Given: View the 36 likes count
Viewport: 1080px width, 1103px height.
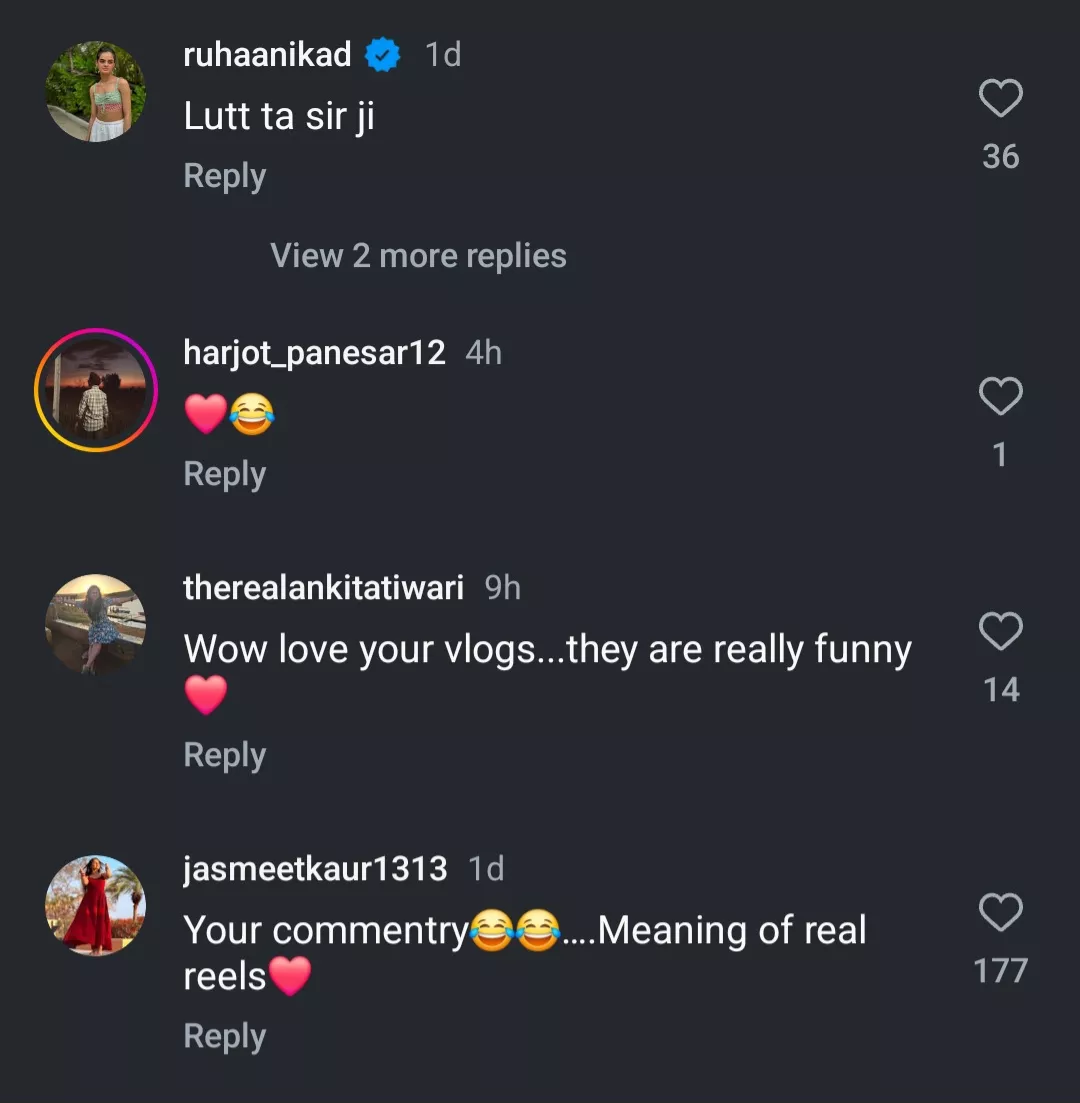Looking at the screenshot, I should click(x=1000, y=156).
